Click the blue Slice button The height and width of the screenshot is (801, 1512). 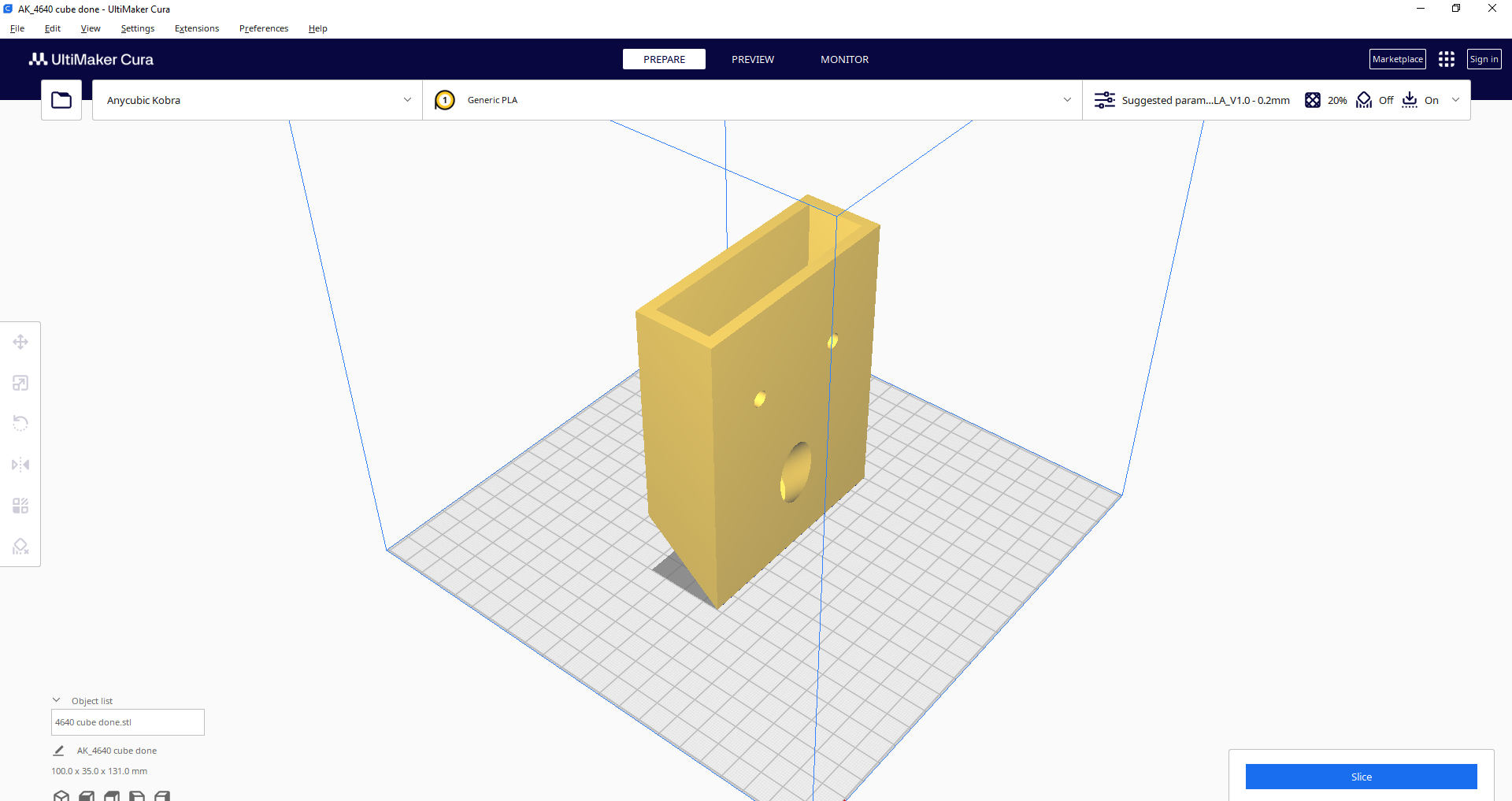tap(1362, 777)
